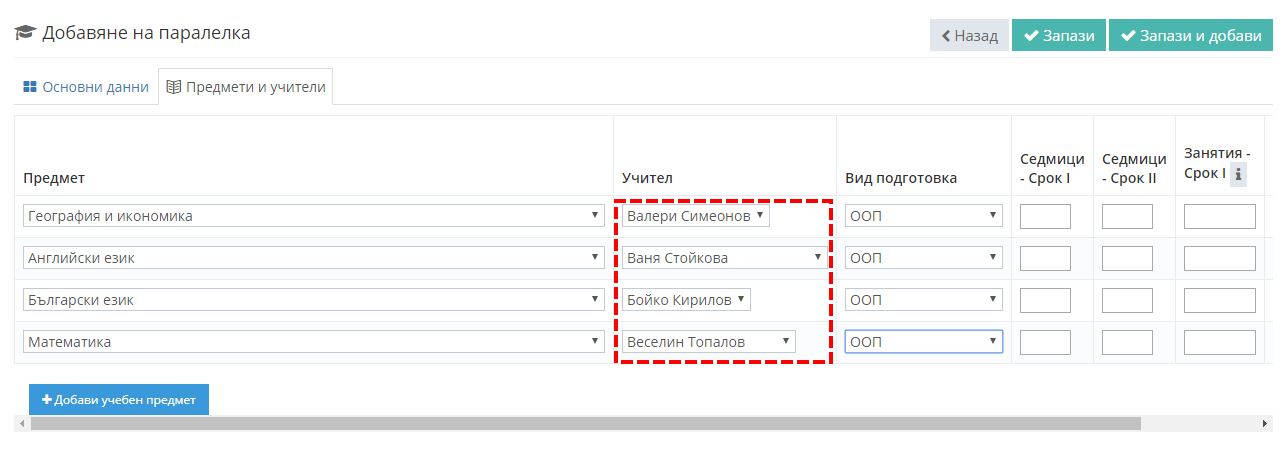The height and width of the screenshot is (452, 1282).
Task: Click the Седмици - Срок I field for География
Action: pyautogui.click(x=1045, y=216)
